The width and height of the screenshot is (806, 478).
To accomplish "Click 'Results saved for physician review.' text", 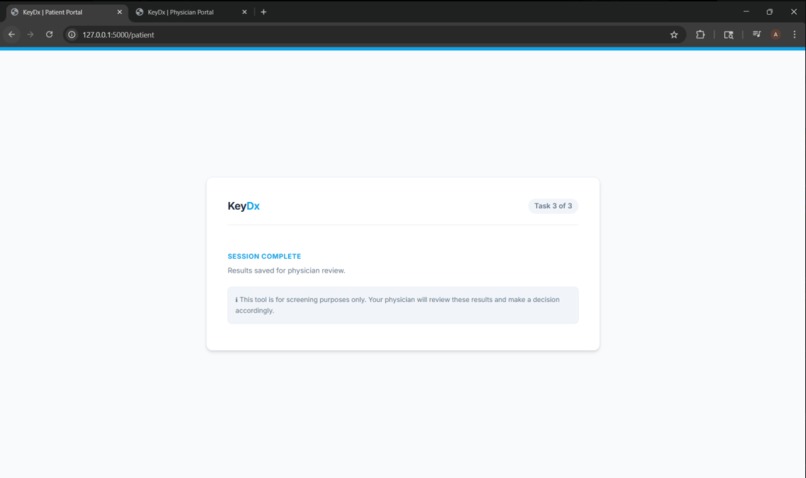I will 286,270.
